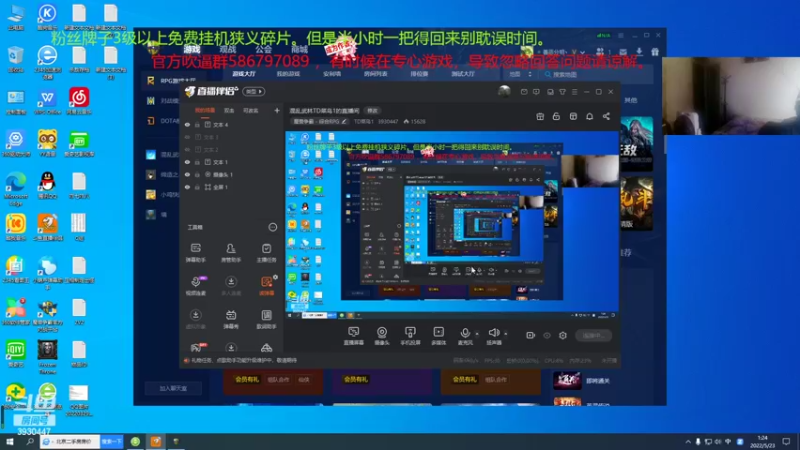The height and width of the screenshot is (450, 800).
Task: Toggle visibility of 全屏 1 source
Action: 187,187
